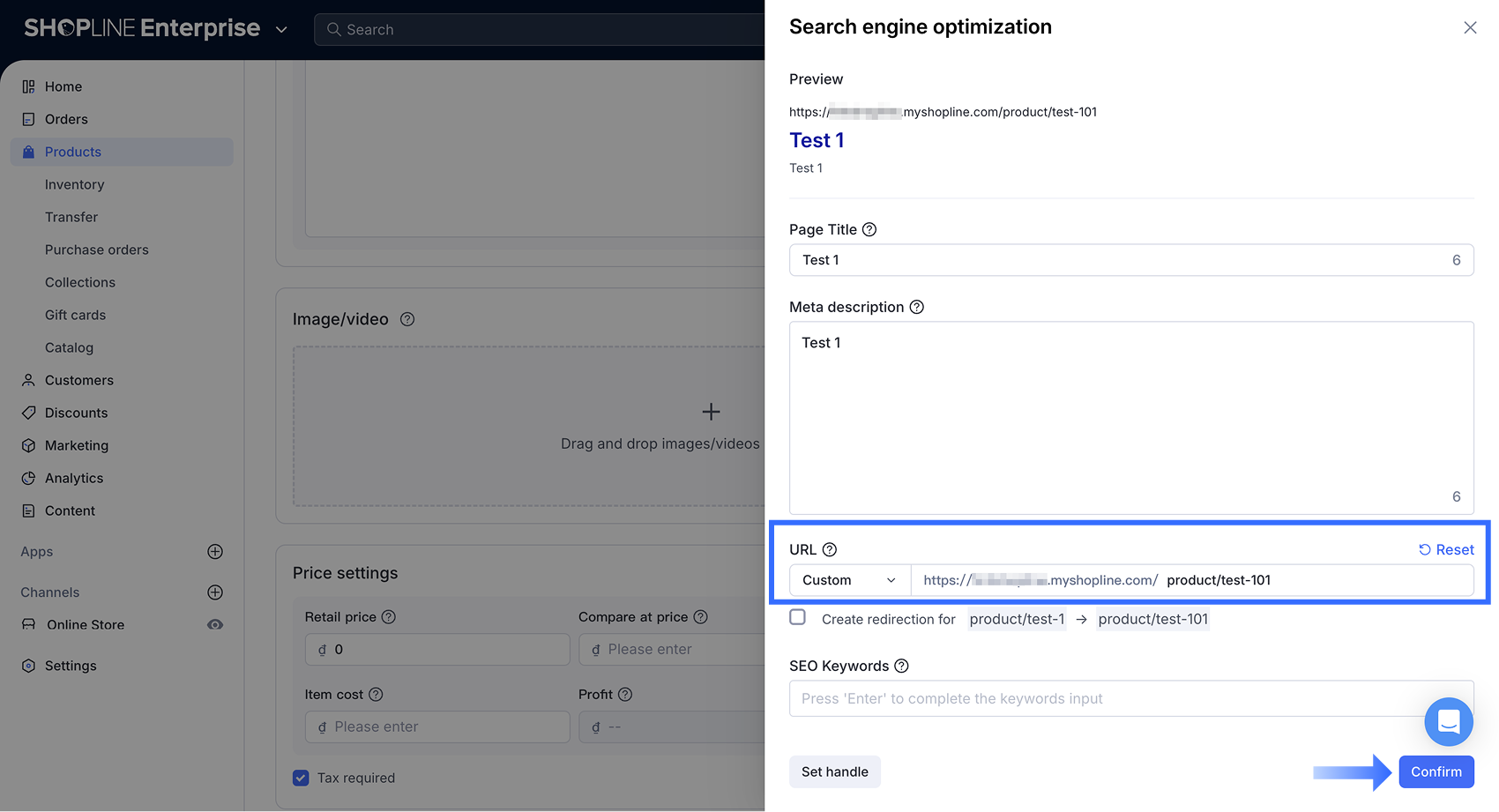The width and height of the screenshot is (1499, 812).
Task: Click the SEO Keywords help icon
Action: (901, 666)
